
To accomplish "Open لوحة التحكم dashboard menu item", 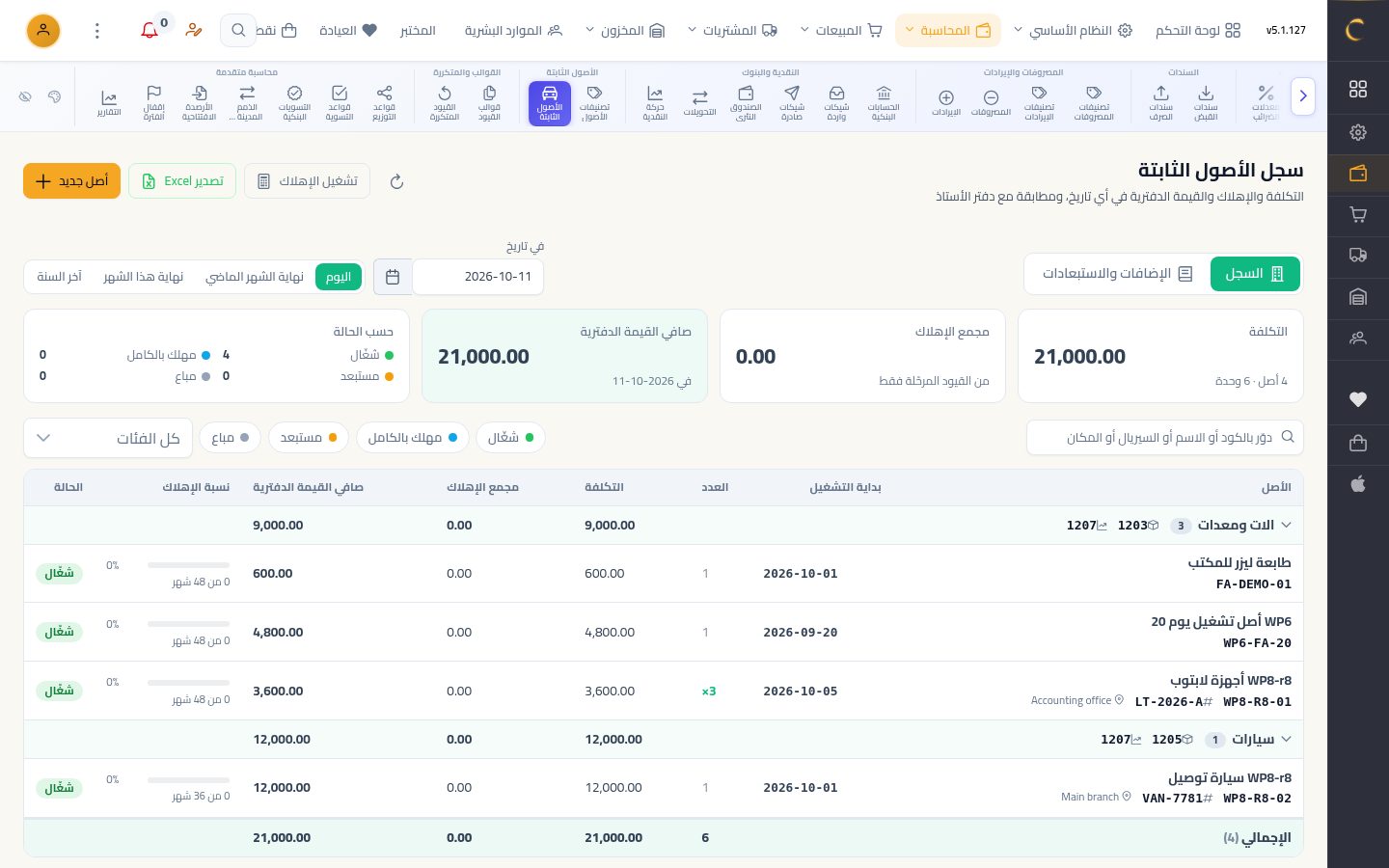I will (x=1198, y=31).
